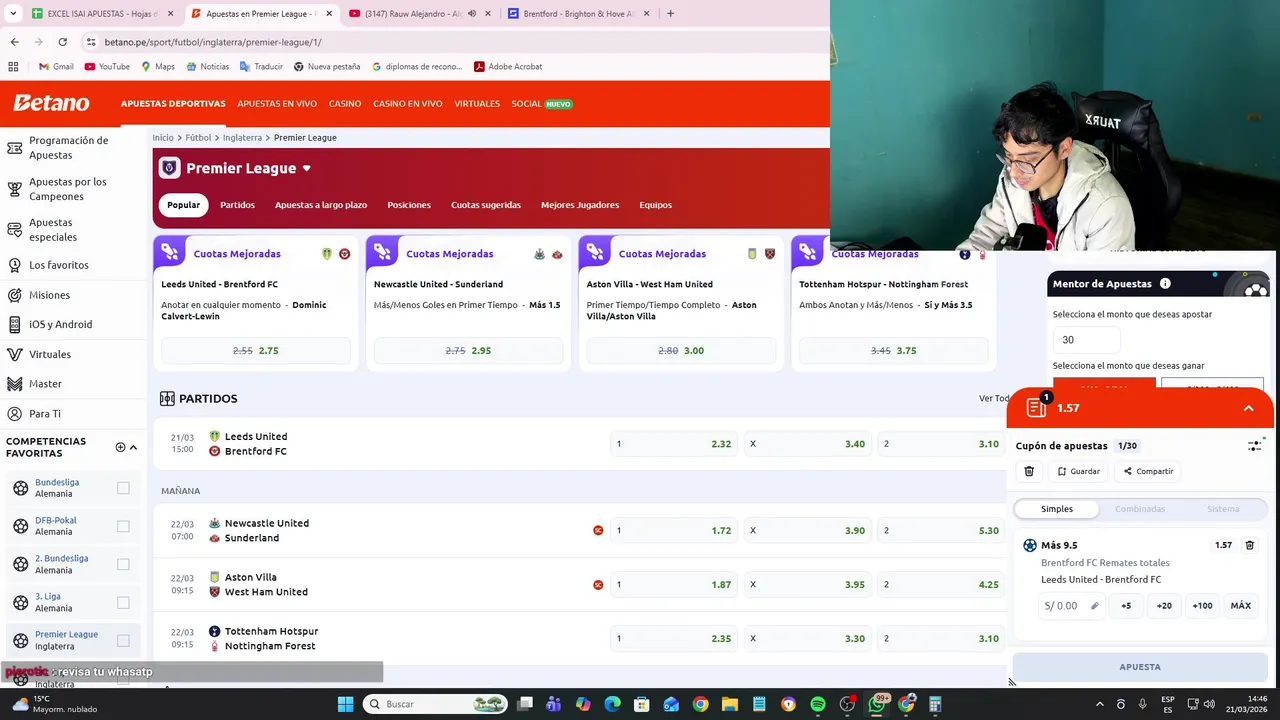Open Apuestas en Vivo menu
This screenshot has width=1280, height=720.
(x=277, y=104)
